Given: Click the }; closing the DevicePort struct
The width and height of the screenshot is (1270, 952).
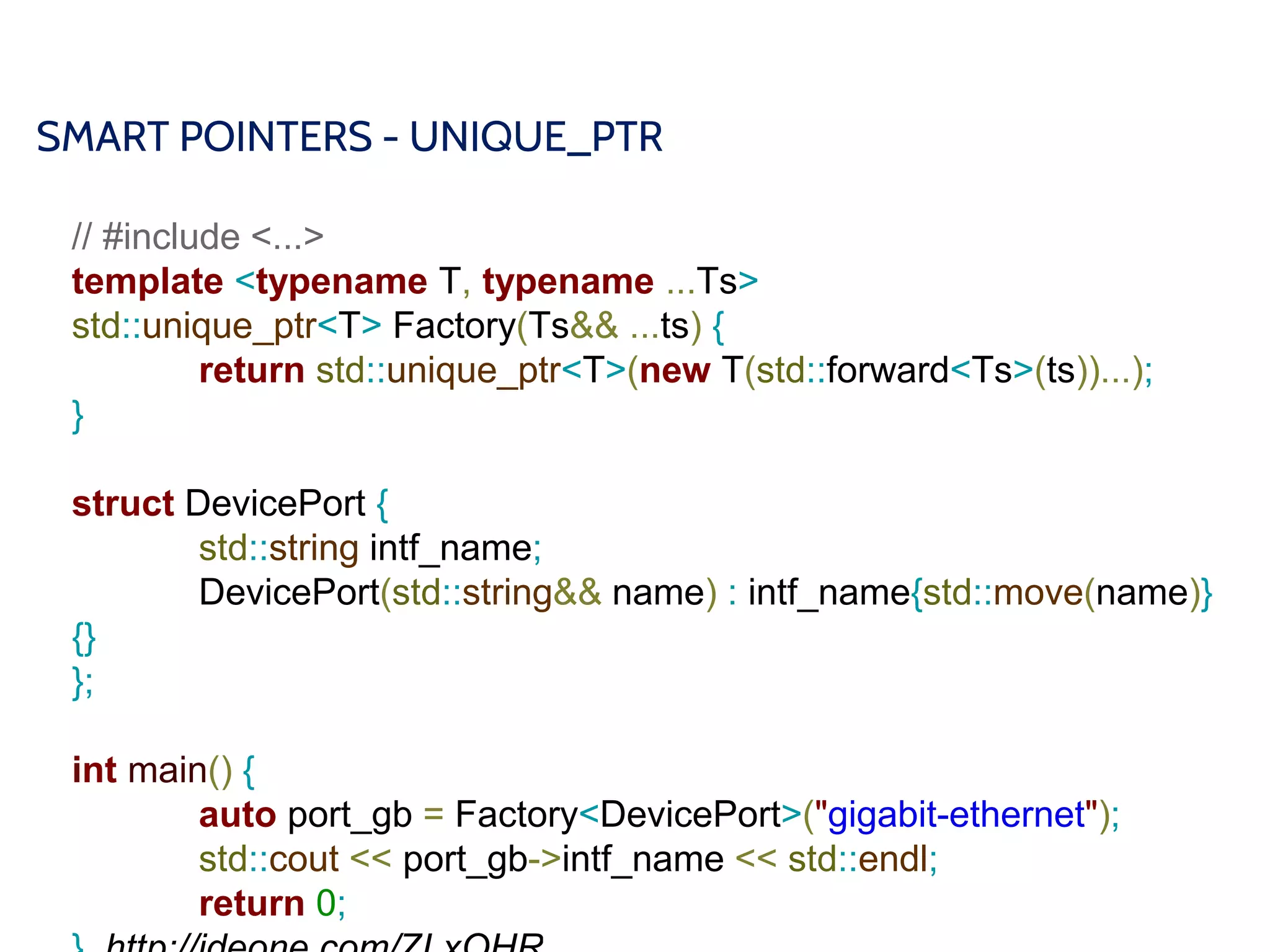Looking at the screenshot, I should (82, 682).
